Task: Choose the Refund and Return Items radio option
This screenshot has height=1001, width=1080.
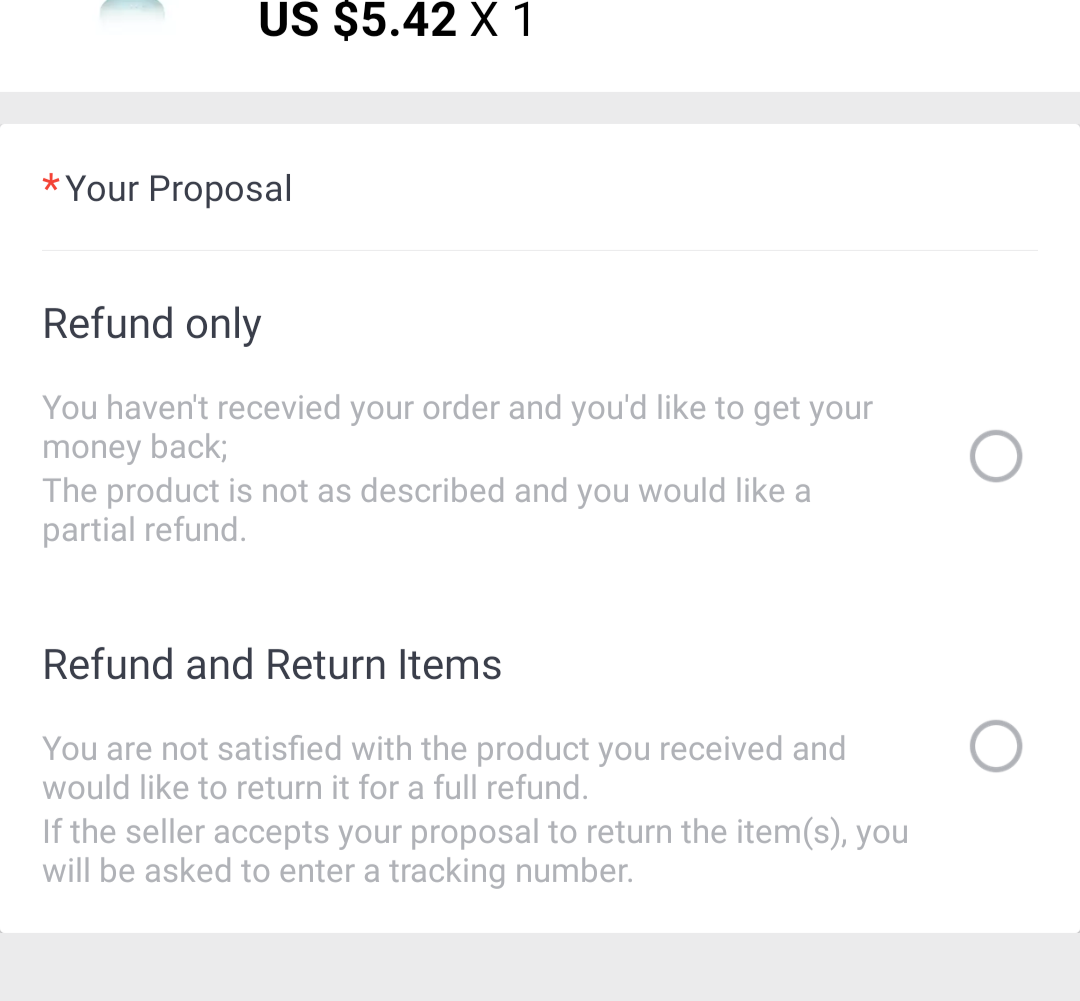Action: 995,746
